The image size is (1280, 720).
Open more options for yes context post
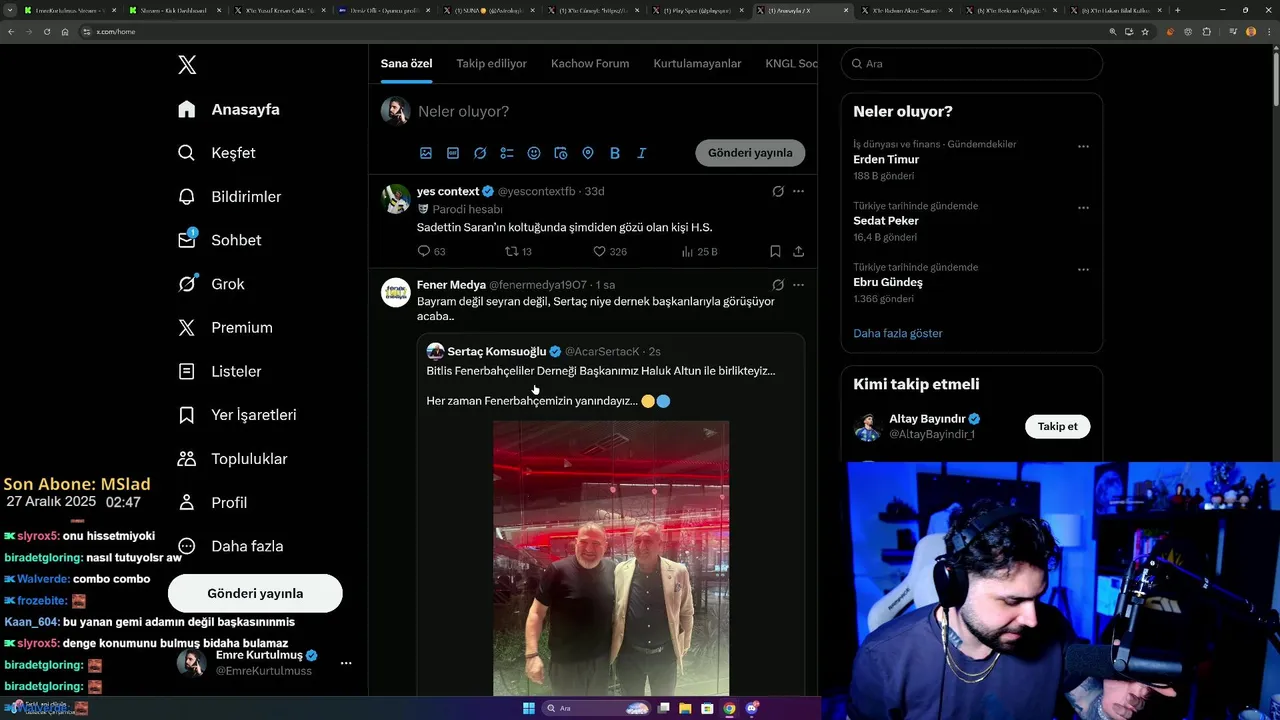[798, 191]
